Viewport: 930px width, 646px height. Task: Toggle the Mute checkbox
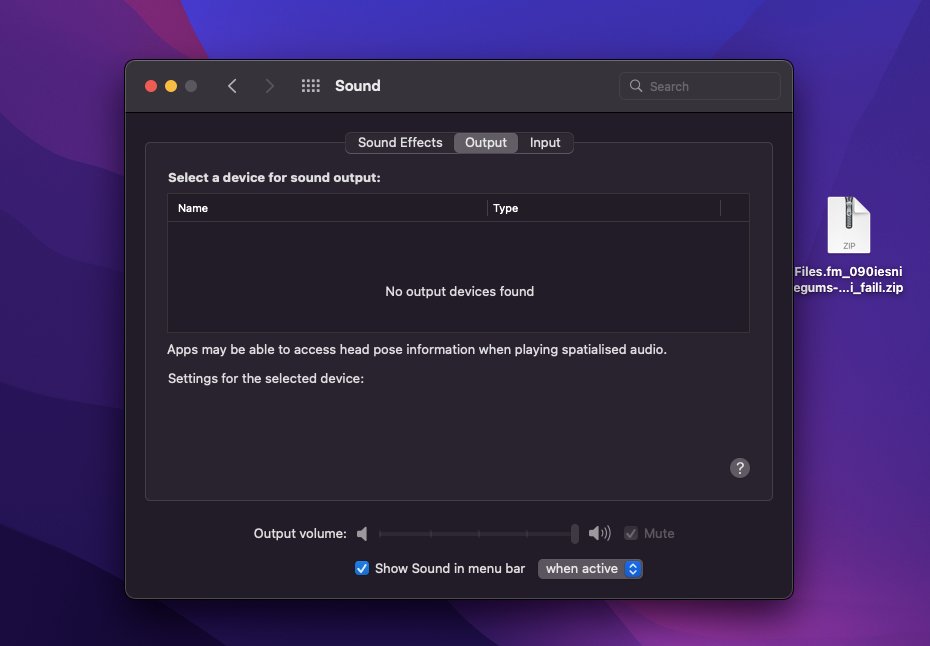point(630,533)
